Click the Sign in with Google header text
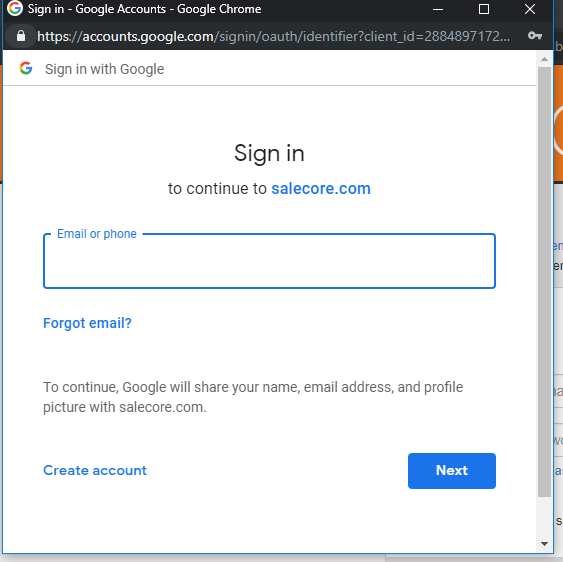The height and width of the screenshot is (562, 563). (x=104, y=69)
